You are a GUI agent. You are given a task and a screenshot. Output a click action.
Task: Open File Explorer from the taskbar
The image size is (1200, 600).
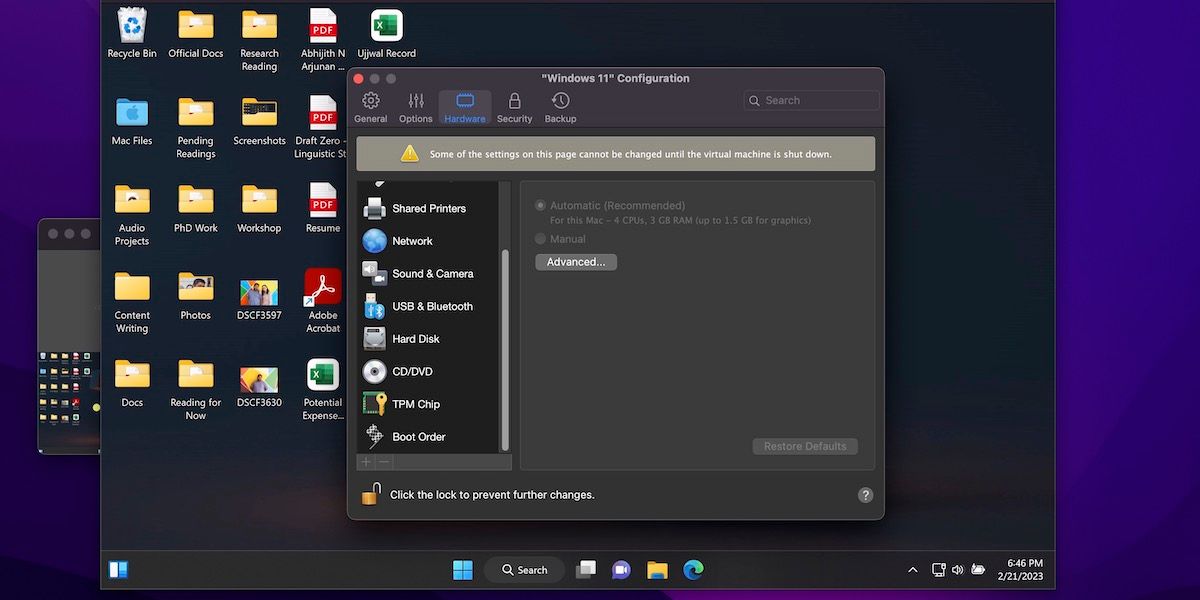point(657,570)
